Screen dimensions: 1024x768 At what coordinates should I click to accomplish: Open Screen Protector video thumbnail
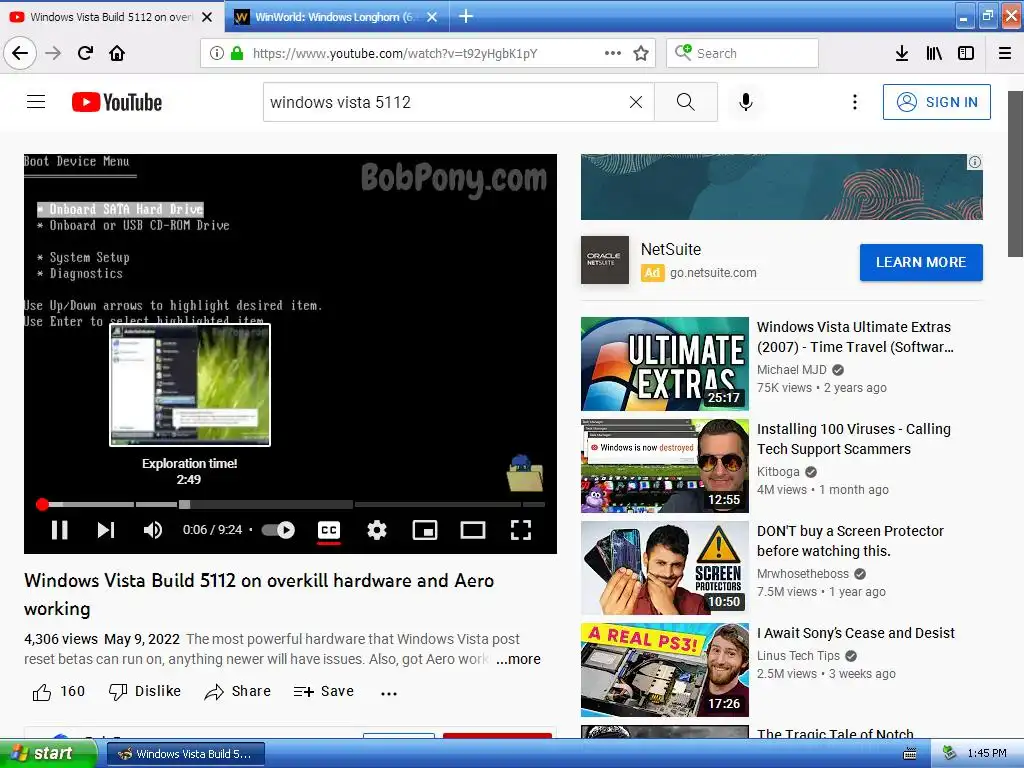665,568
